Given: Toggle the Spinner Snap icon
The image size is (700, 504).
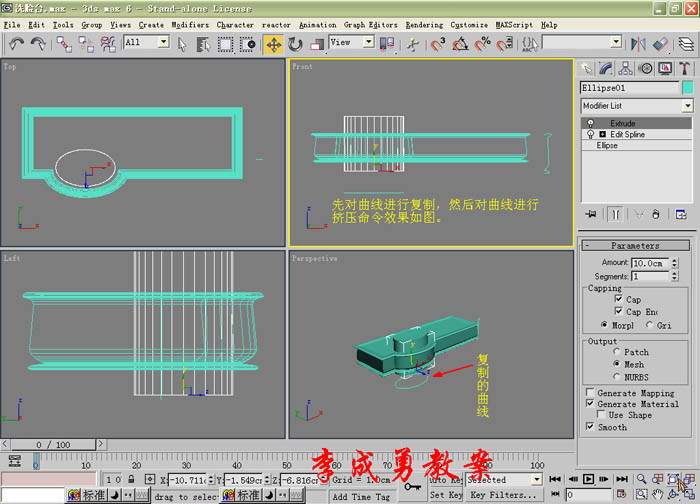Looking at the screenshot, I should 505,44.
